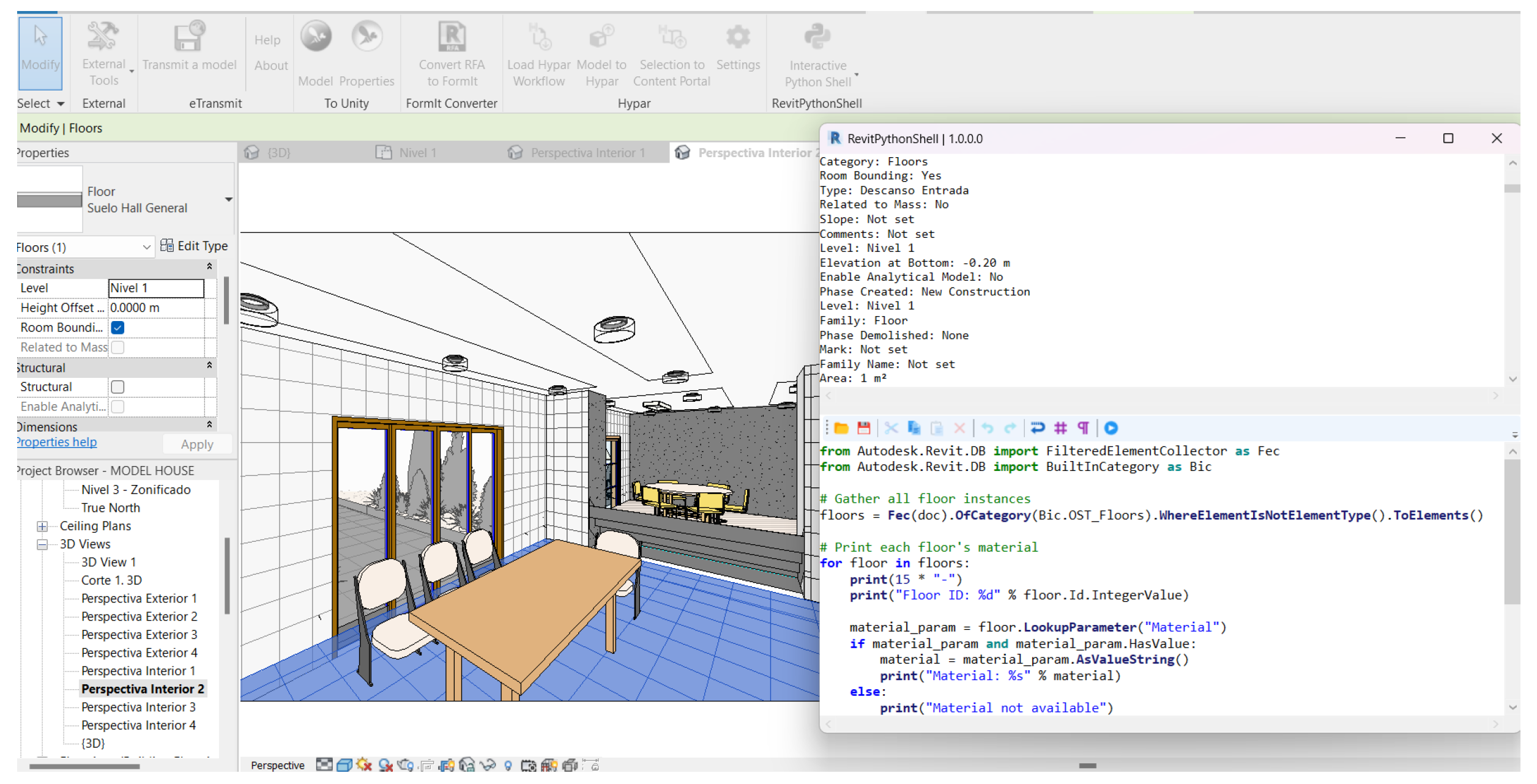Click the Convert RFA to FormIt icon
This screenshot has height=784, width=1537.
tap(452, 38)
